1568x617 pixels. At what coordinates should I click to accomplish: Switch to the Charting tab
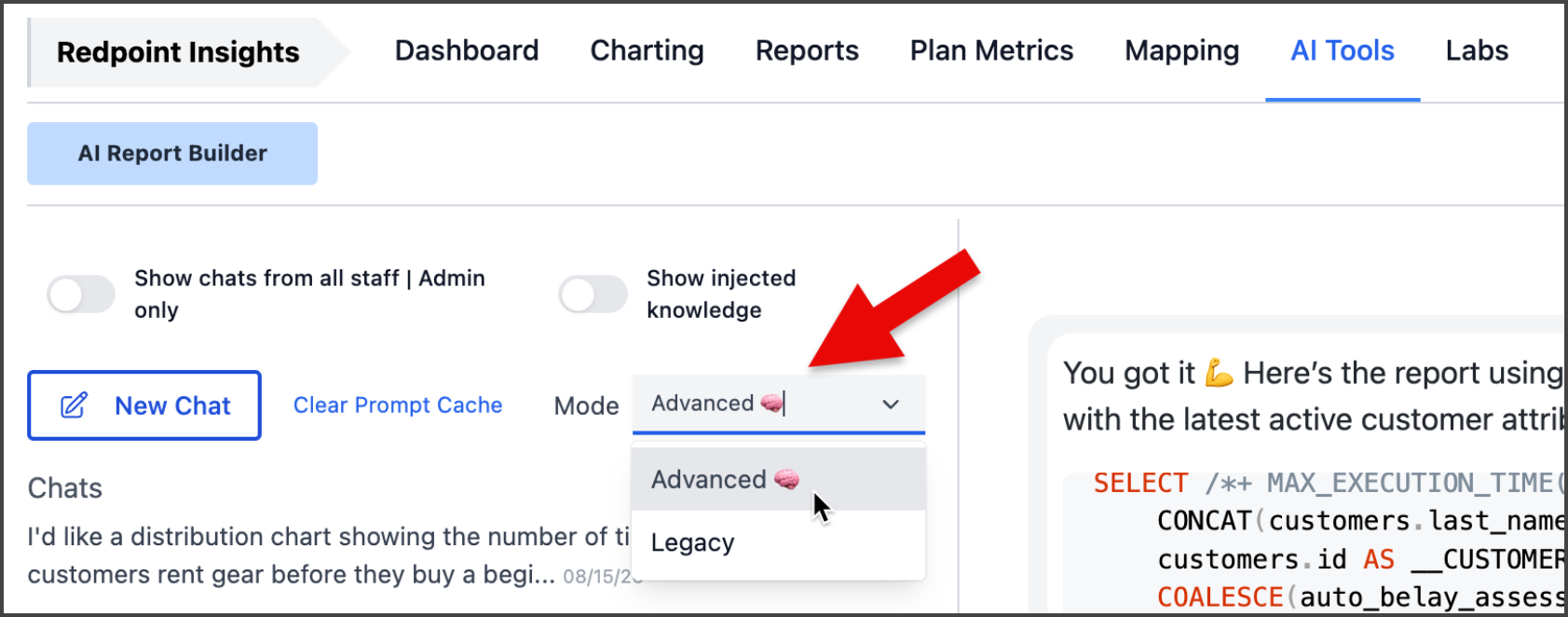click(648, 50)
